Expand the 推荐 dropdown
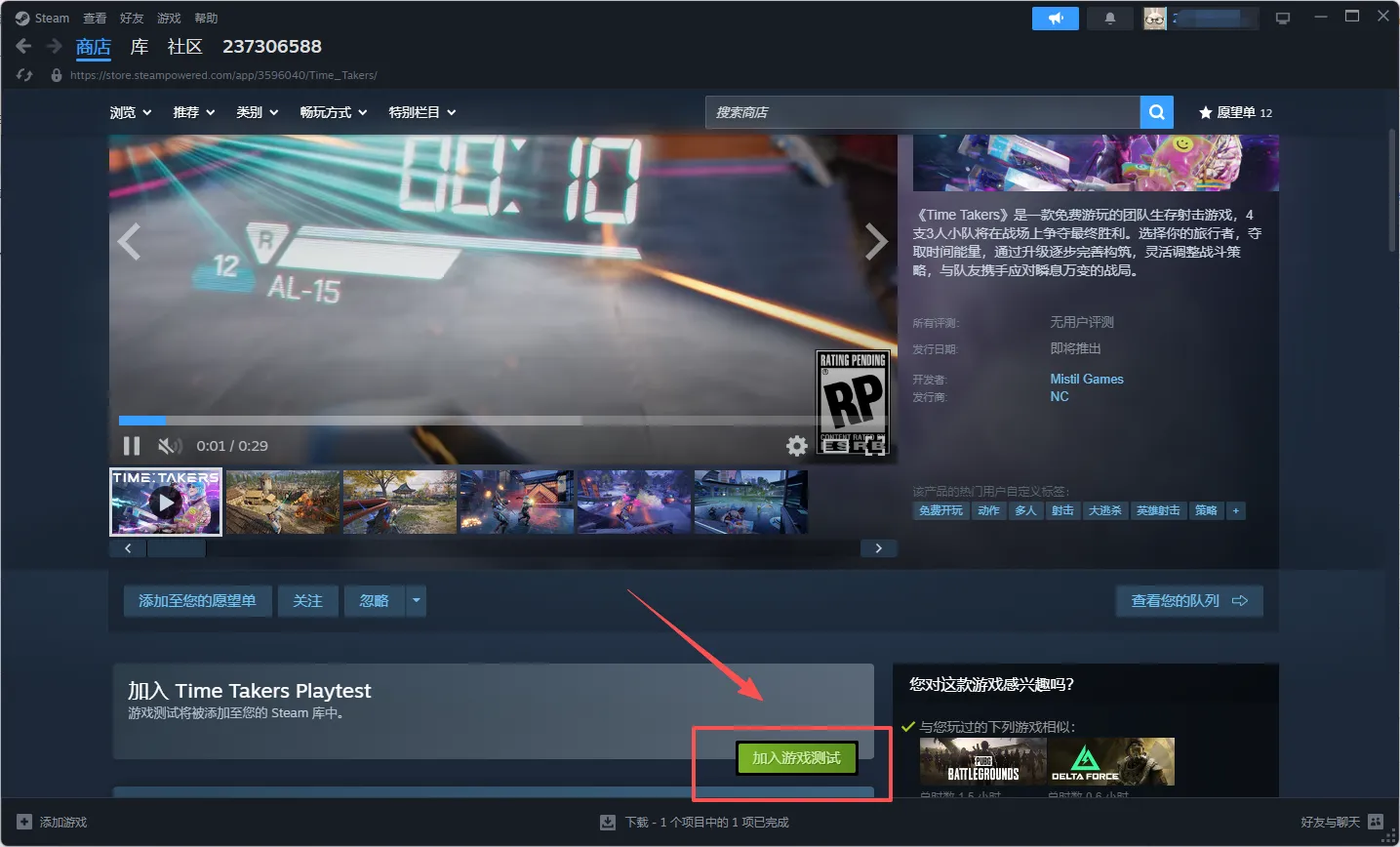 [194, 112]
